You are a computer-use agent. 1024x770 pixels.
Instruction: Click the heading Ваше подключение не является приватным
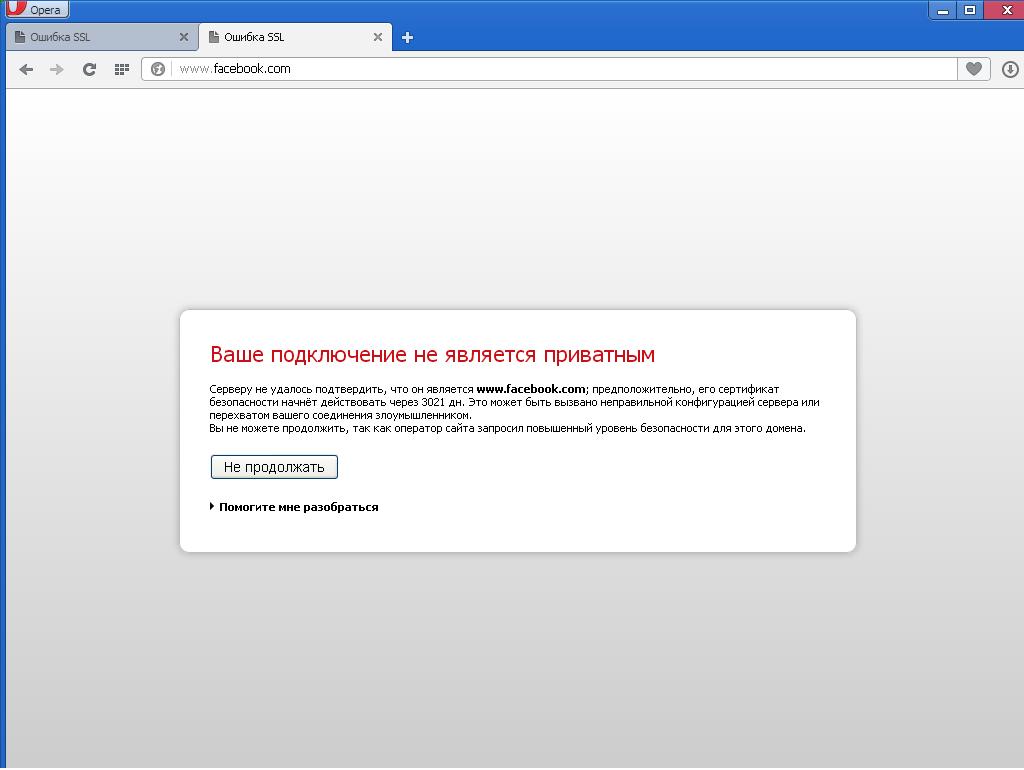432,355
